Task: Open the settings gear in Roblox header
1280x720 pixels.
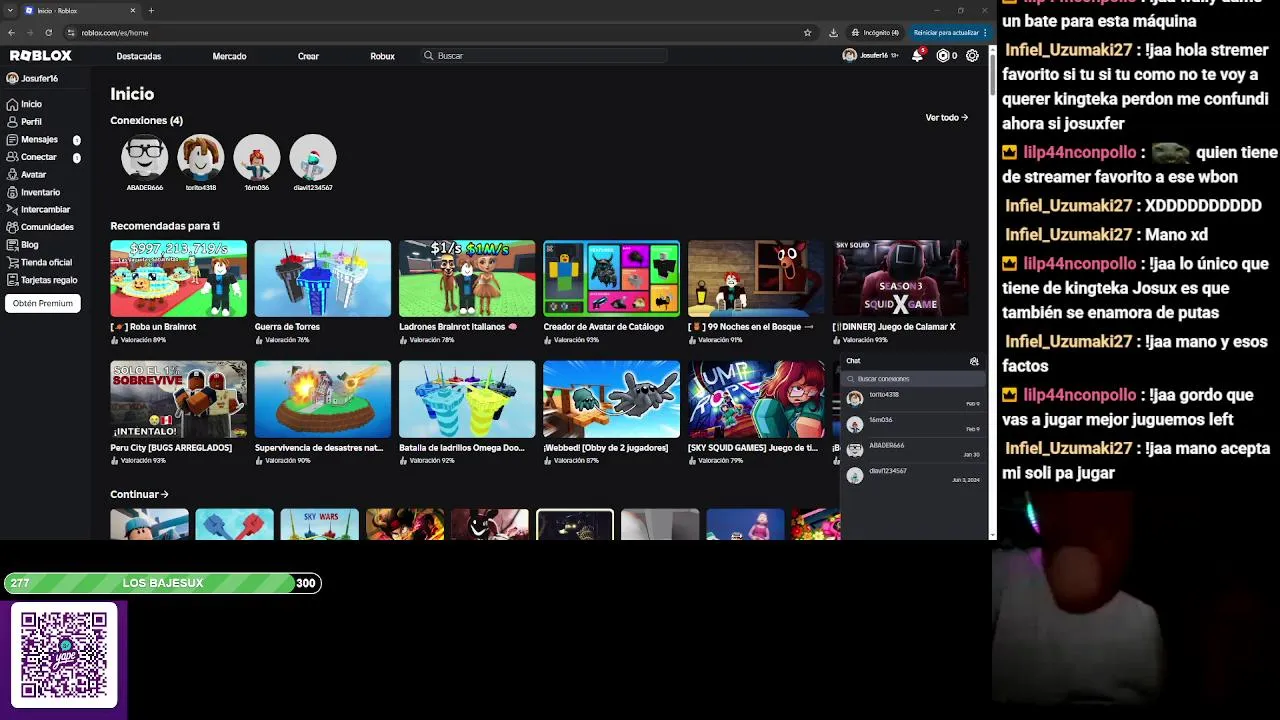Action: [972, 56]
